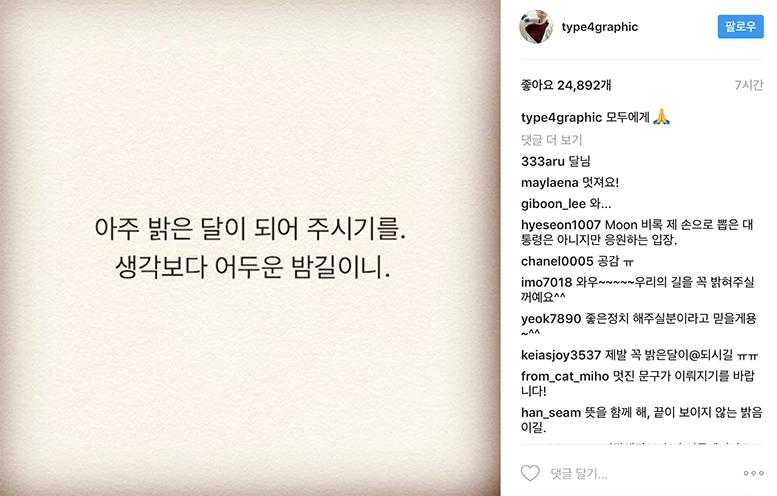Open type4graphic username in header

point(600,27)
